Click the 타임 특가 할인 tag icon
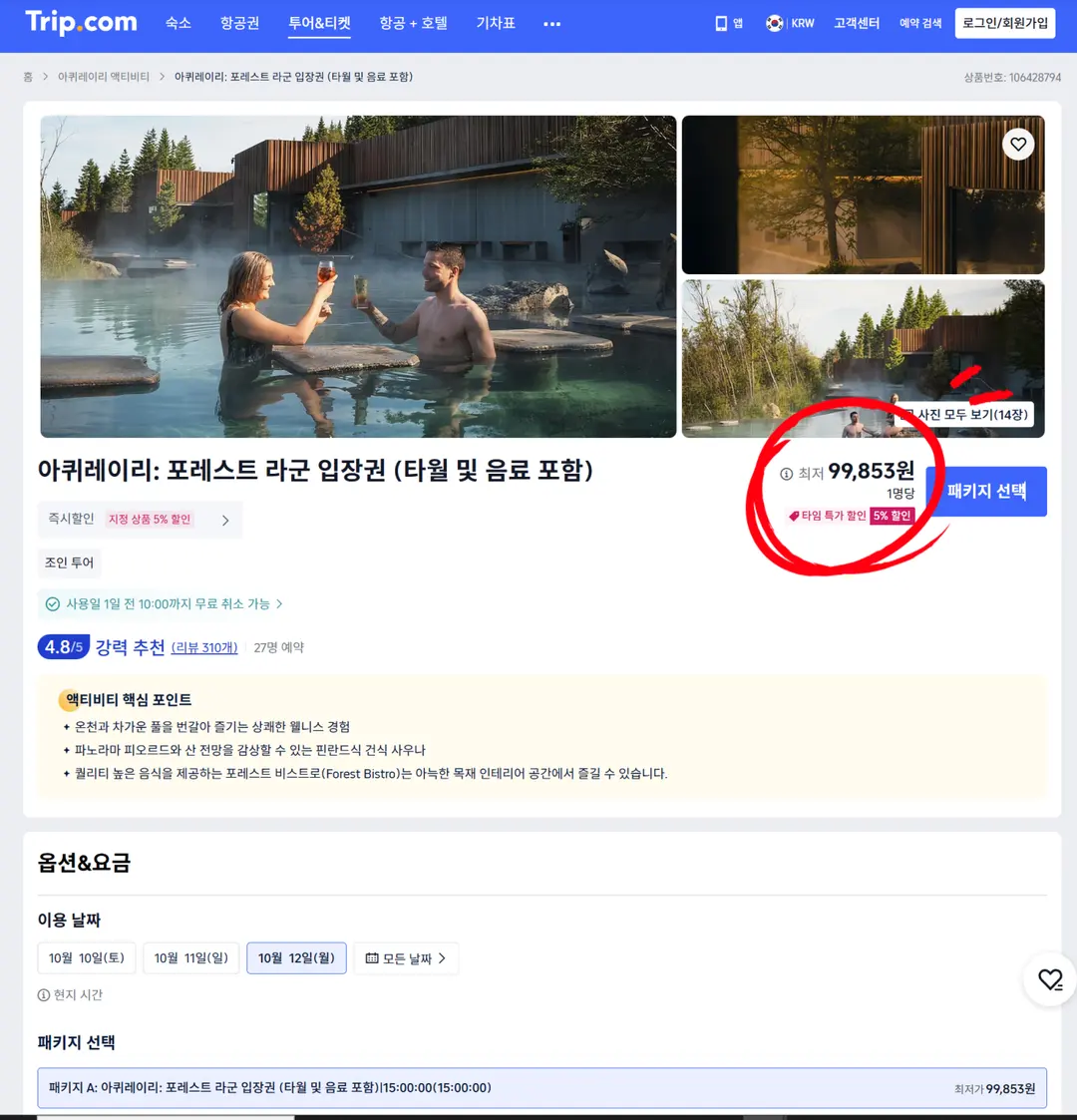The image size is (1077, 1120). 794,516
